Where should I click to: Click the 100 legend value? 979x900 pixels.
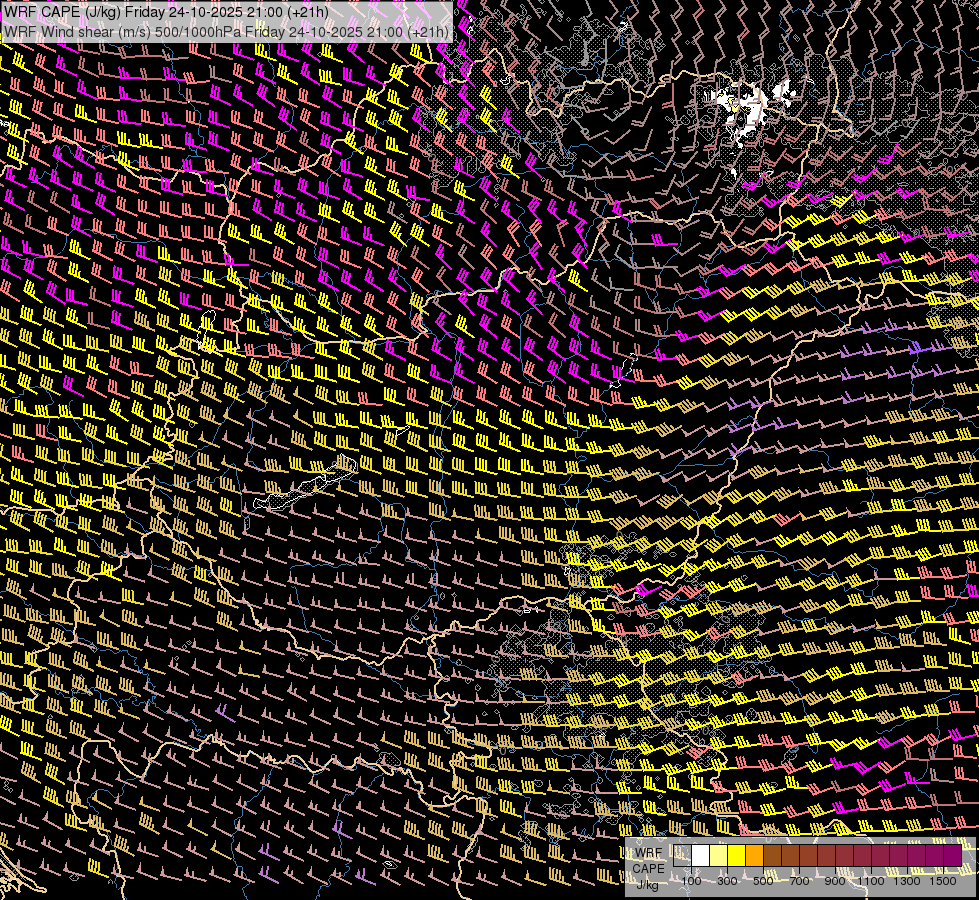tap(691, 881)
